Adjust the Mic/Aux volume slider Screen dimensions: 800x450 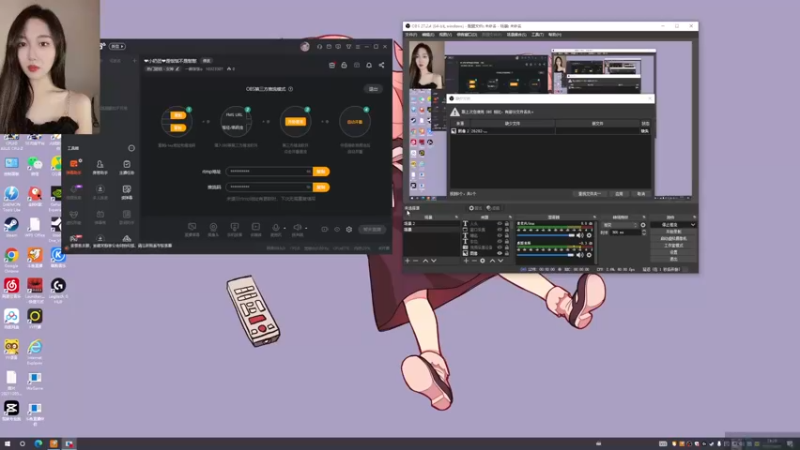545,235
